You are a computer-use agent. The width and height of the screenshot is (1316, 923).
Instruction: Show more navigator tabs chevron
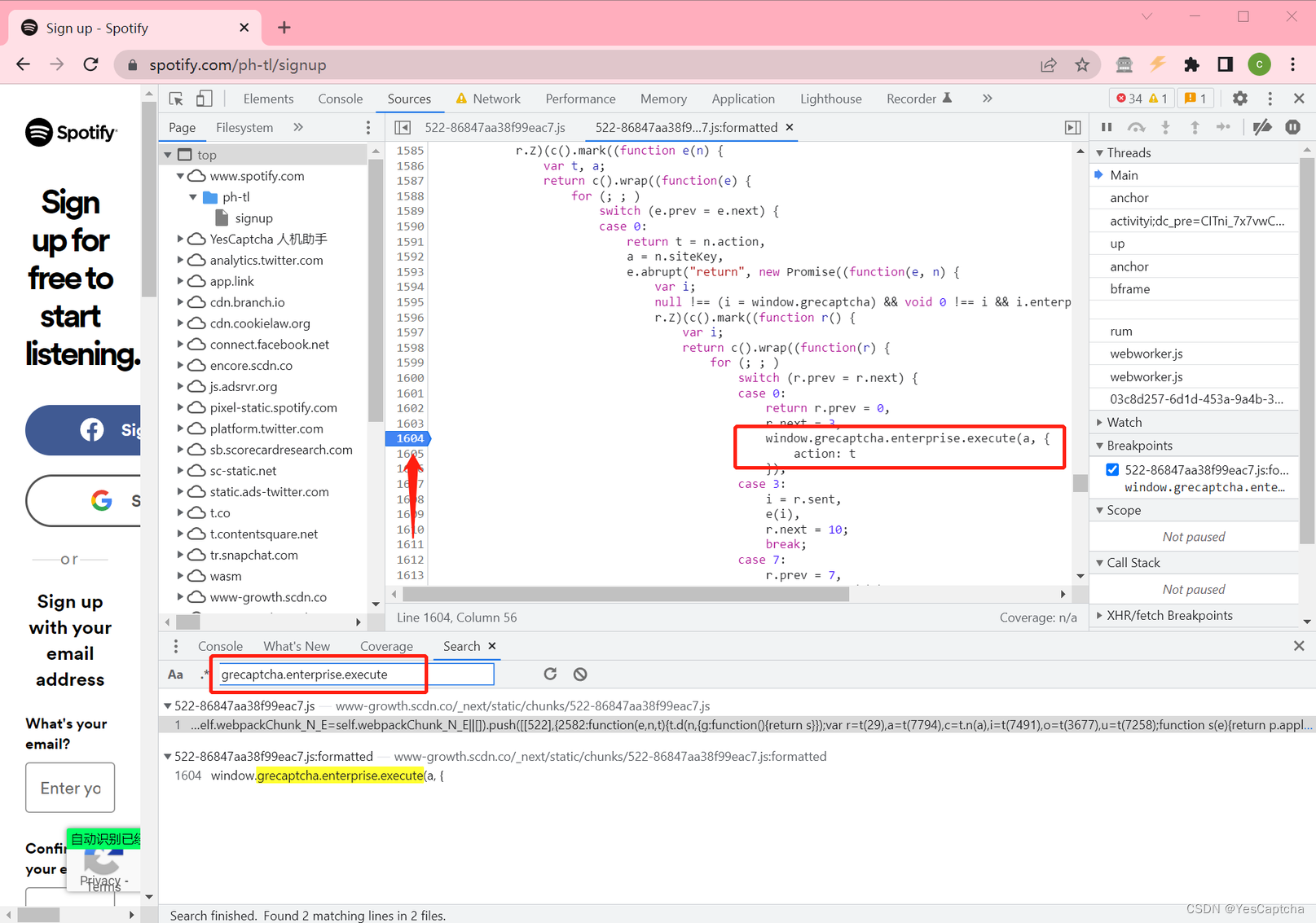point(298,127)
